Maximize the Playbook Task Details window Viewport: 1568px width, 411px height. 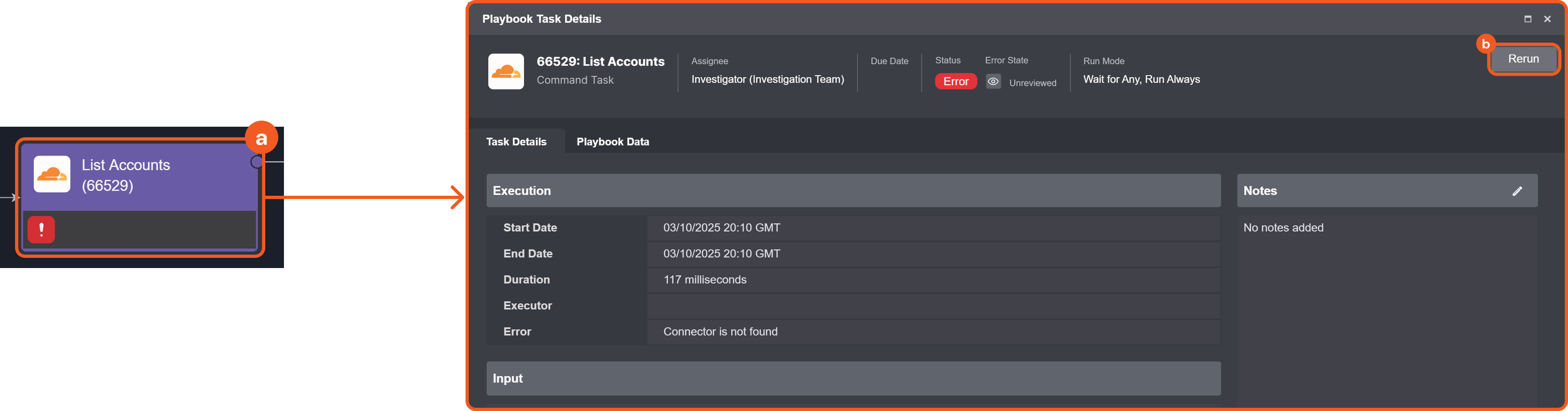(1527, 19)
